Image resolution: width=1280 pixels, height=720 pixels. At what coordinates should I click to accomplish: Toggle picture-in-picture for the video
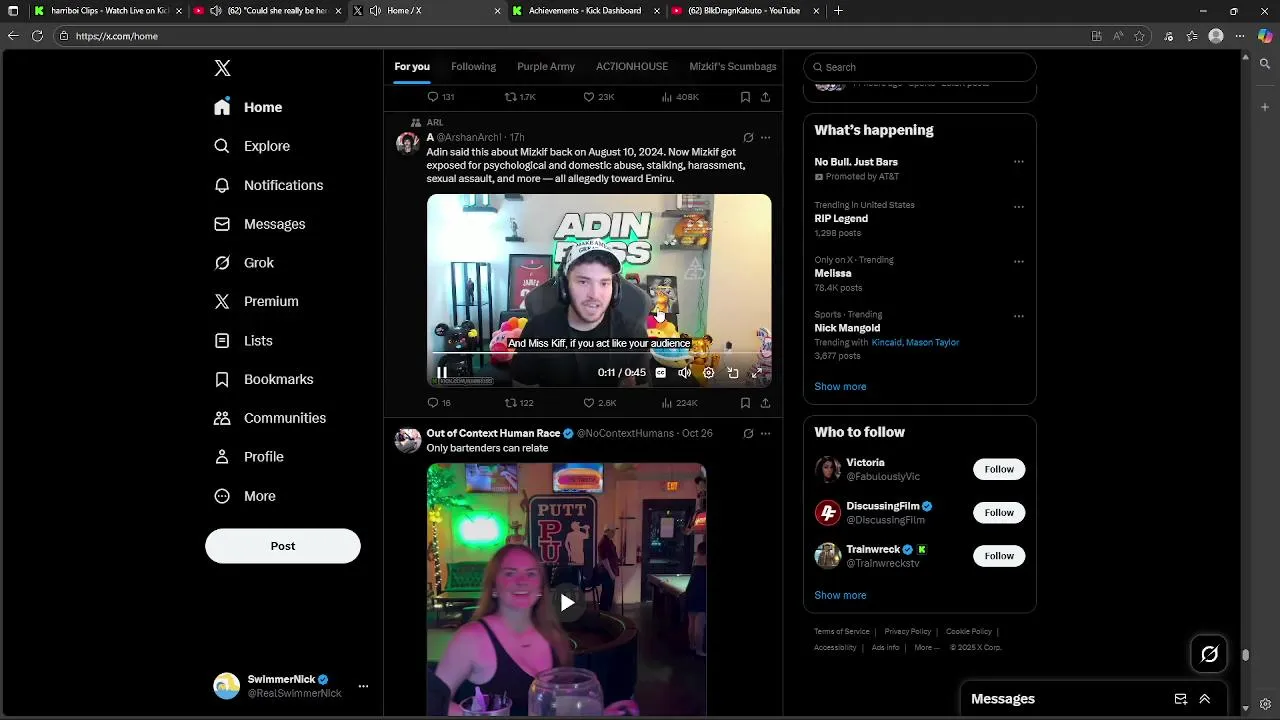pos(732,373)
